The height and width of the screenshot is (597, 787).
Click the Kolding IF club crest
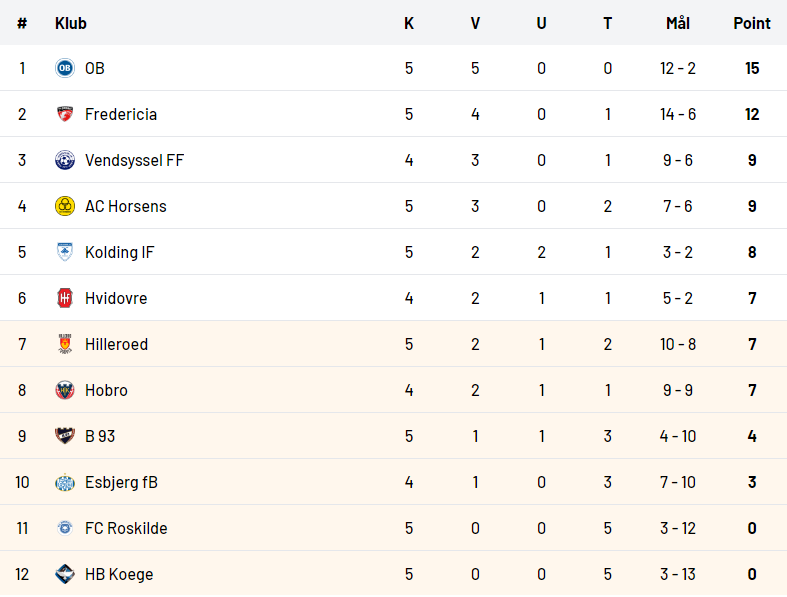coord(65,252)
